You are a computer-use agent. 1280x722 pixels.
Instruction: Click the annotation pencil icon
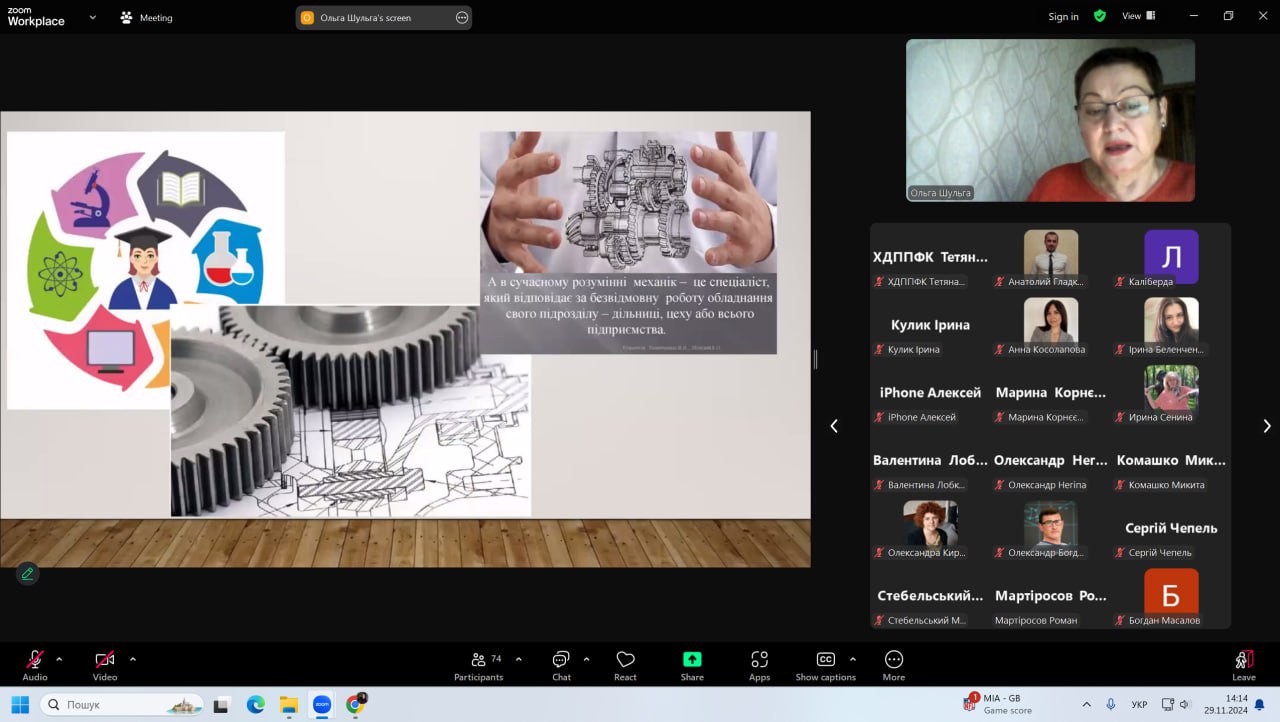[27, 573]
